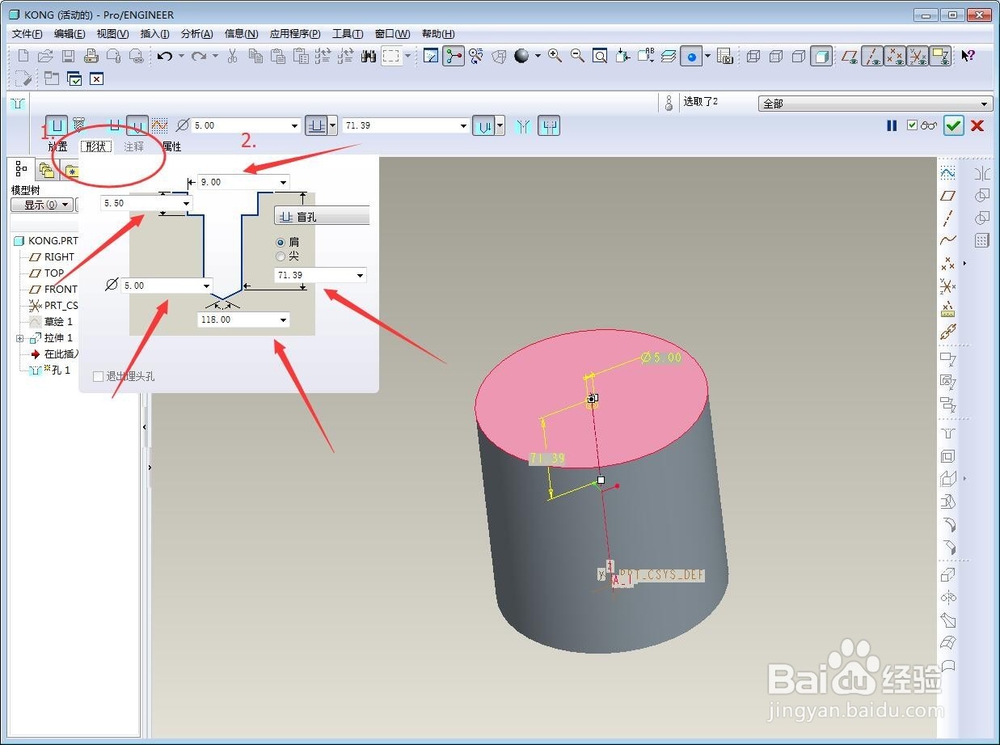
Task: Select the FRONT datum plane in tree
Action: coord(61,289)
